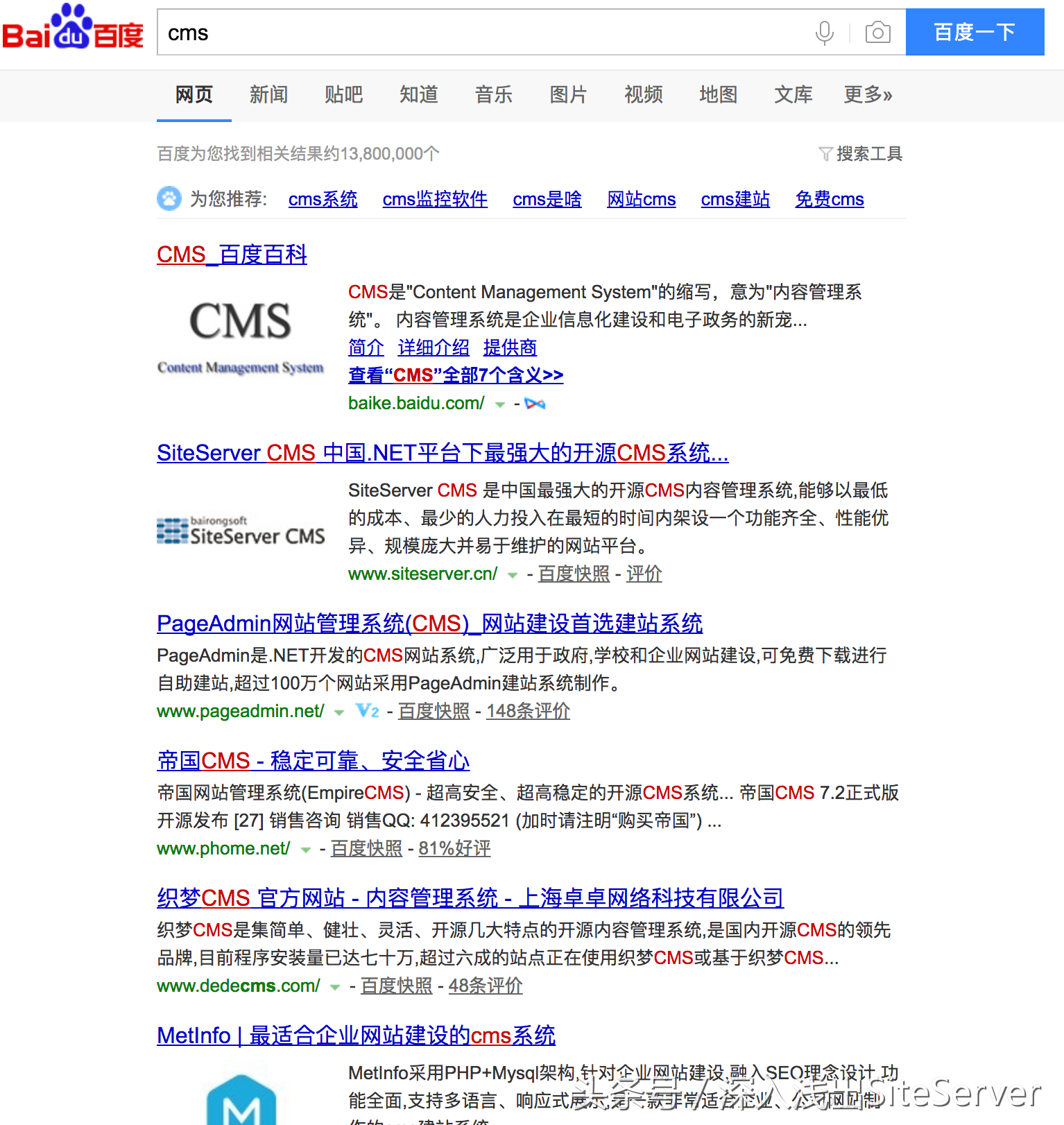Open 百度快照 for dedecms.com
1064x1125 pixels.
[396, 986]
